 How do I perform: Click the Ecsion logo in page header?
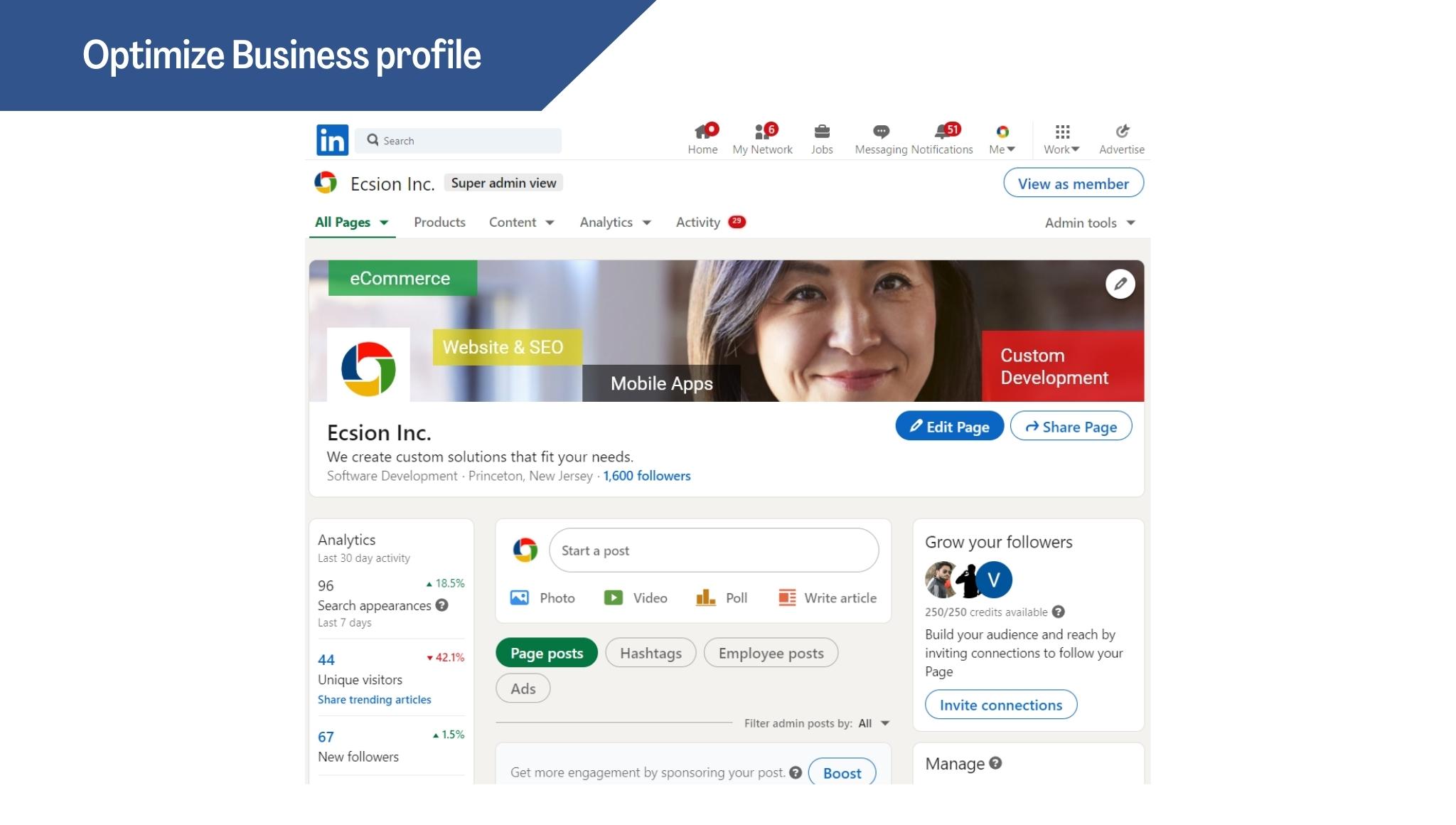click(326, 183)
